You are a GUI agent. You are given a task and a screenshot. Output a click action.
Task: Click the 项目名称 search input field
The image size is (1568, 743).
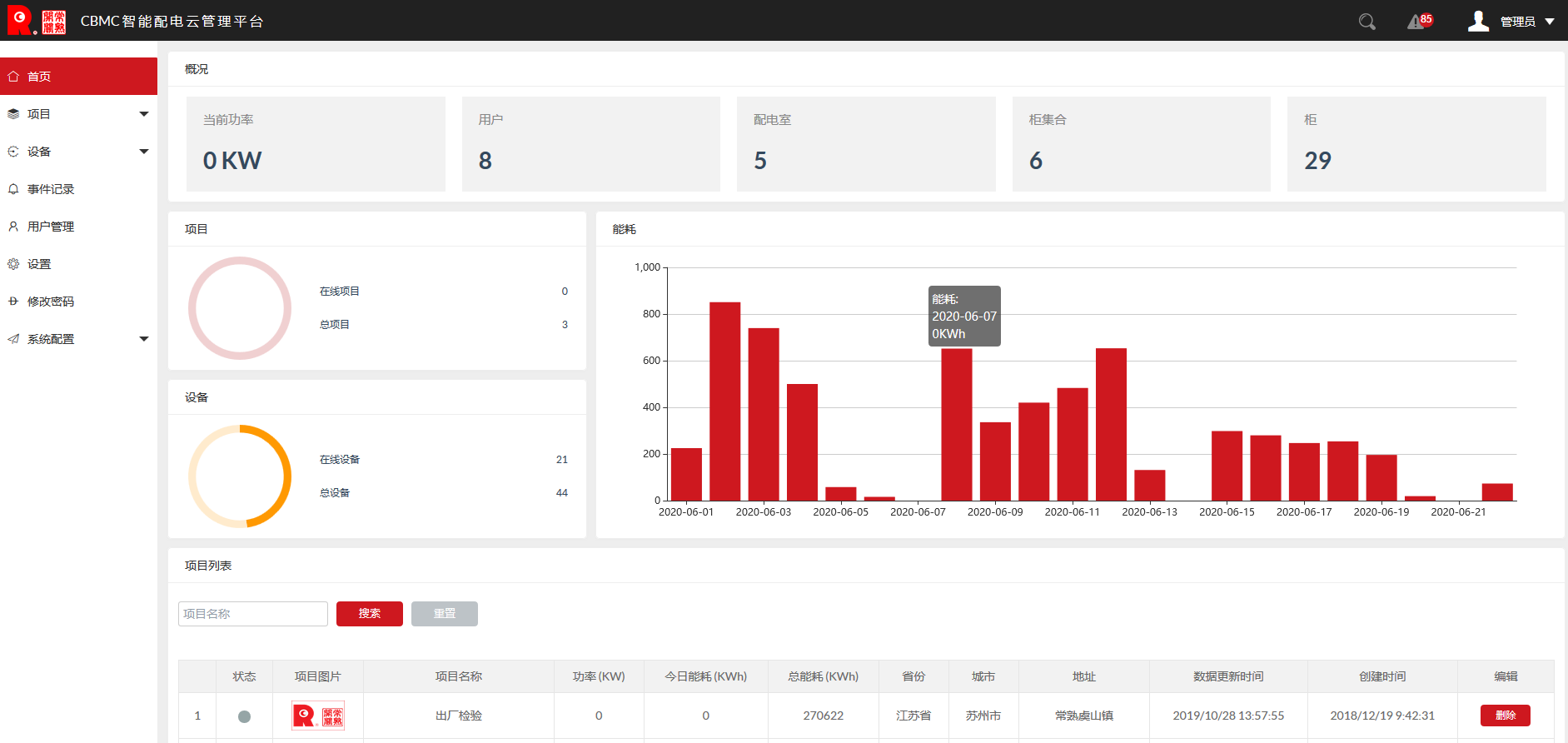click(x=253, y=614)
